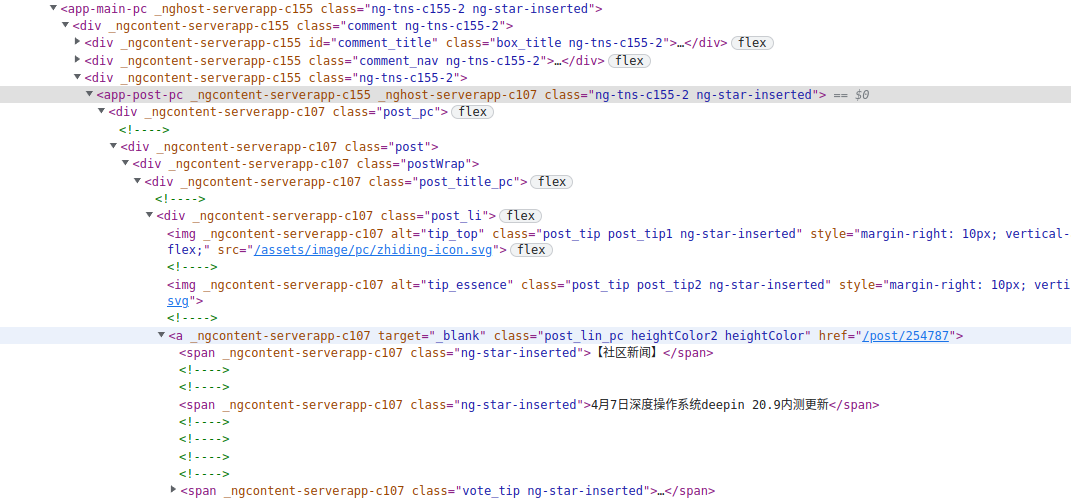Collapse the post_pc div node
This screenshot has height=501, width=1071.
pos(102,111)
